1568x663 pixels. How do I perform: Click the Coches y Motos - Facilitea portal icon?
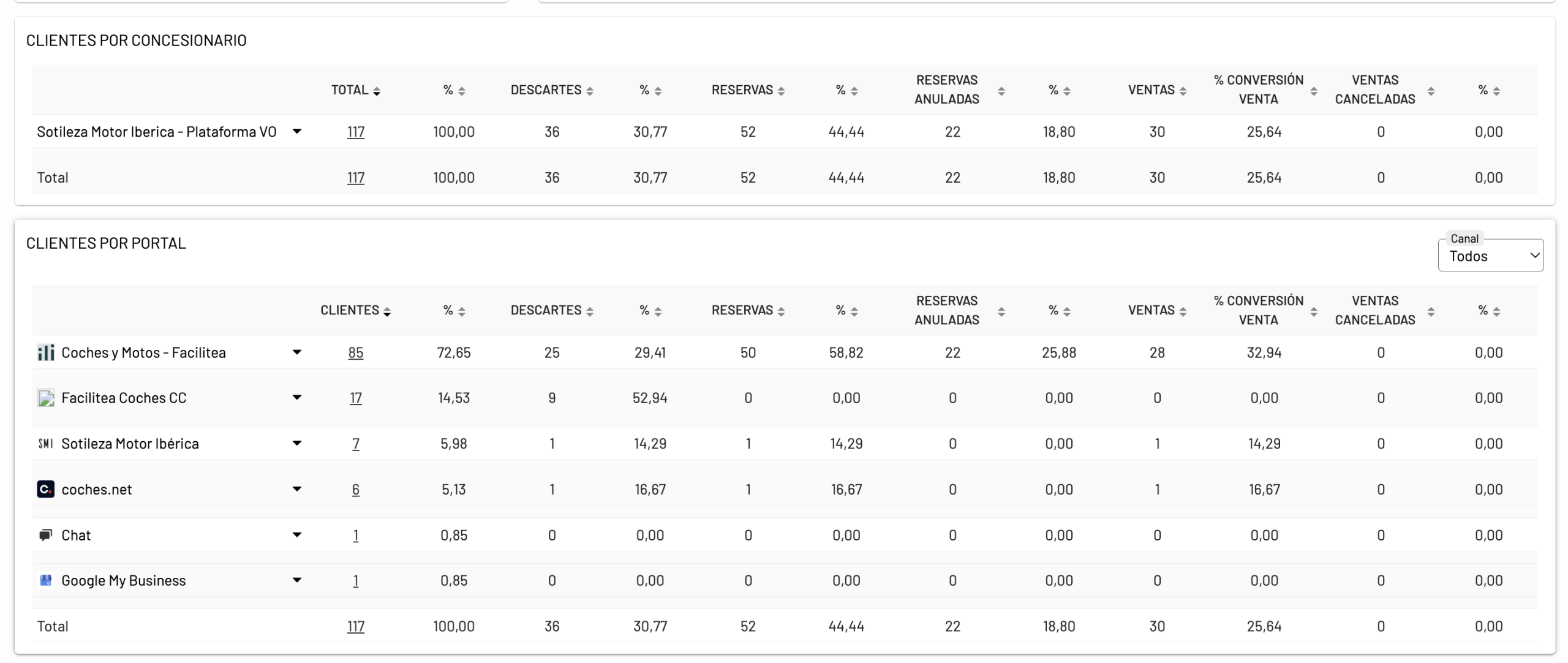click(46, 353)
